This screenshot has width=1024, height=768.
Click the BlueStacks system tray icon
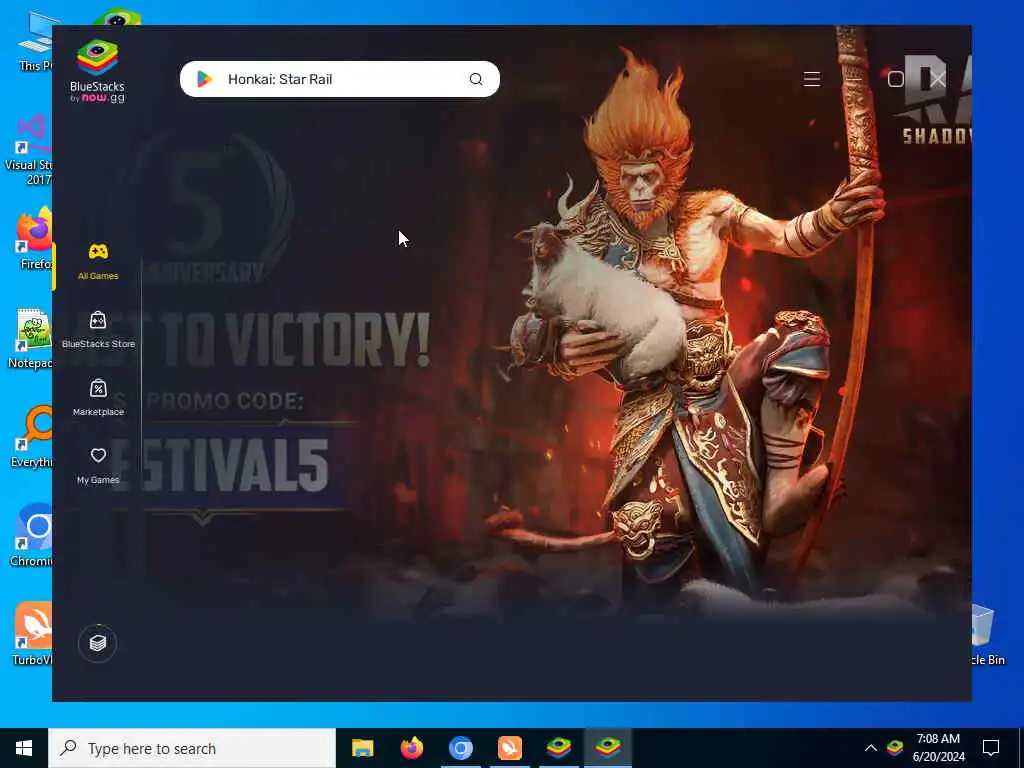tap(895, 747)
